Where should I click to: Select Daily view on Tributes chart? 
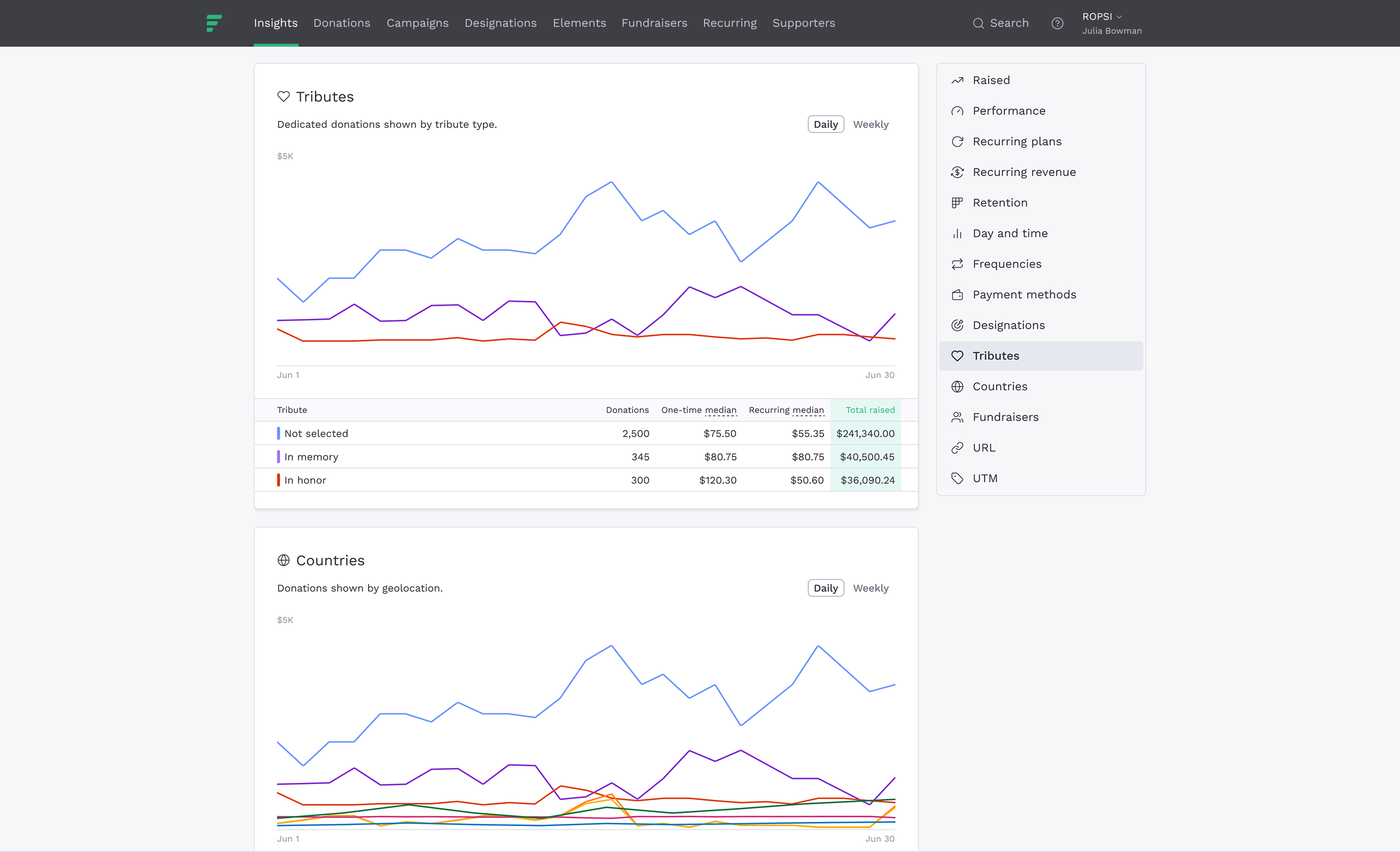[x=825, y=124]
